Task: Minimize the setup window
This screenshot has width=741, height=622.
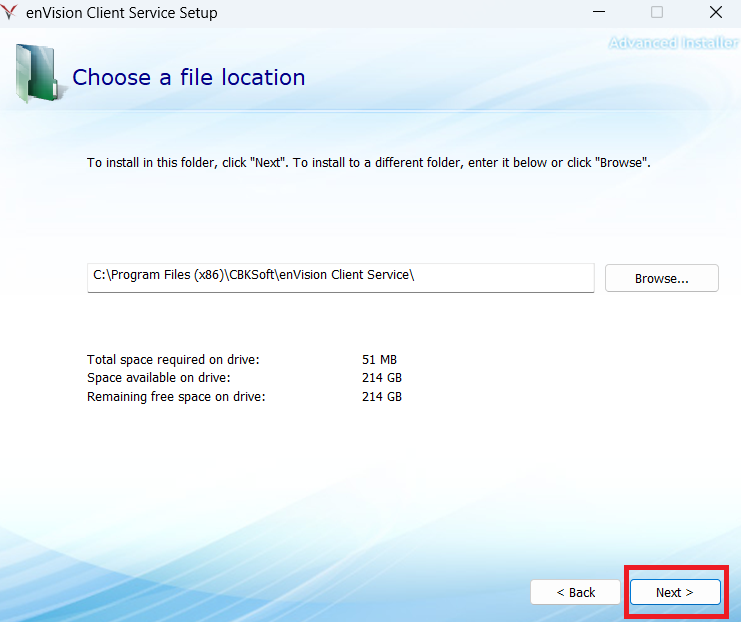Action: [x=599, y=12]
